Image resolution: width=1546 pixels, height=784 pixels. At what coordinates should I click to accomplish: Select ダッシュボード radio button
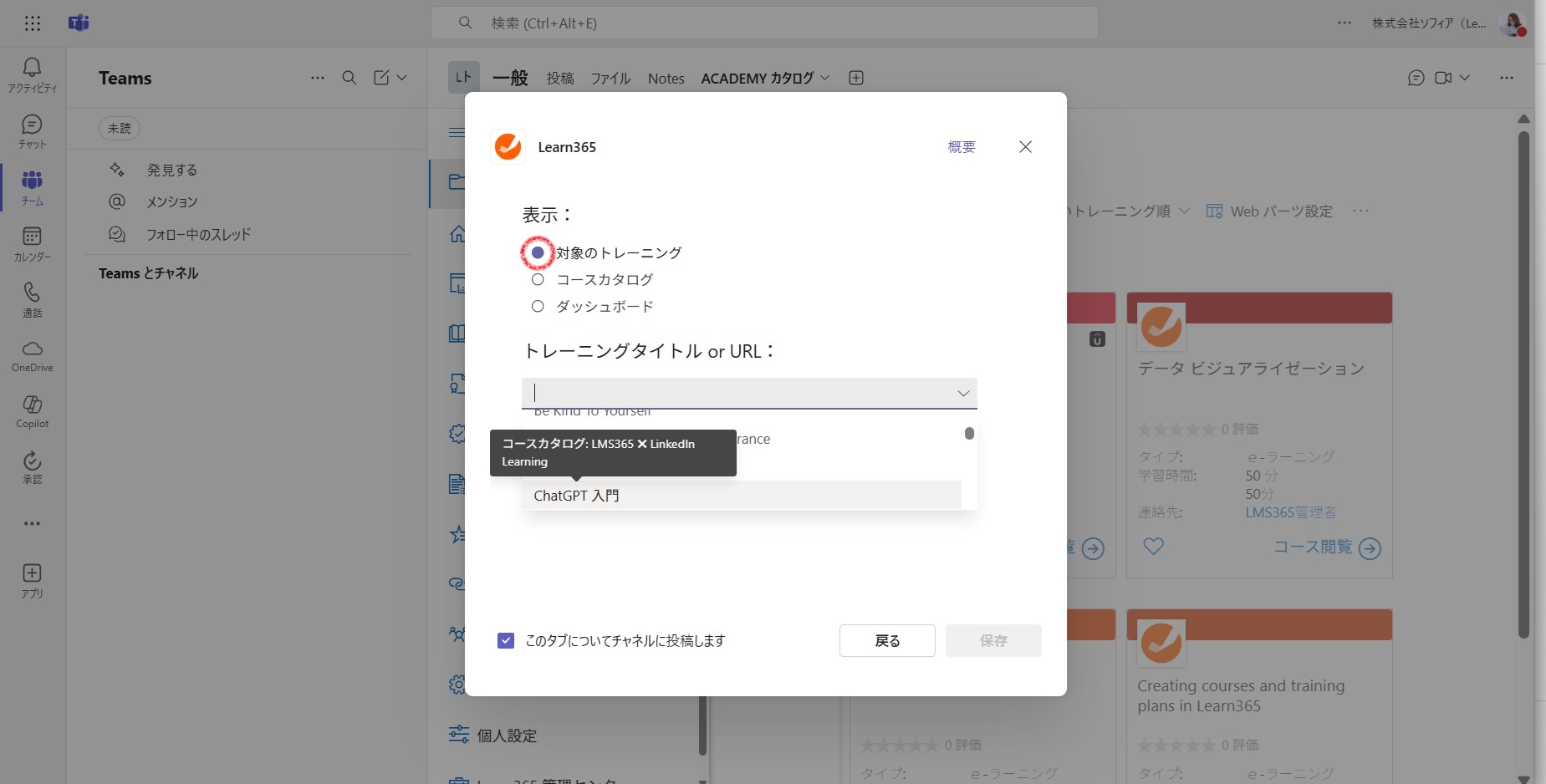click(538, 306)
